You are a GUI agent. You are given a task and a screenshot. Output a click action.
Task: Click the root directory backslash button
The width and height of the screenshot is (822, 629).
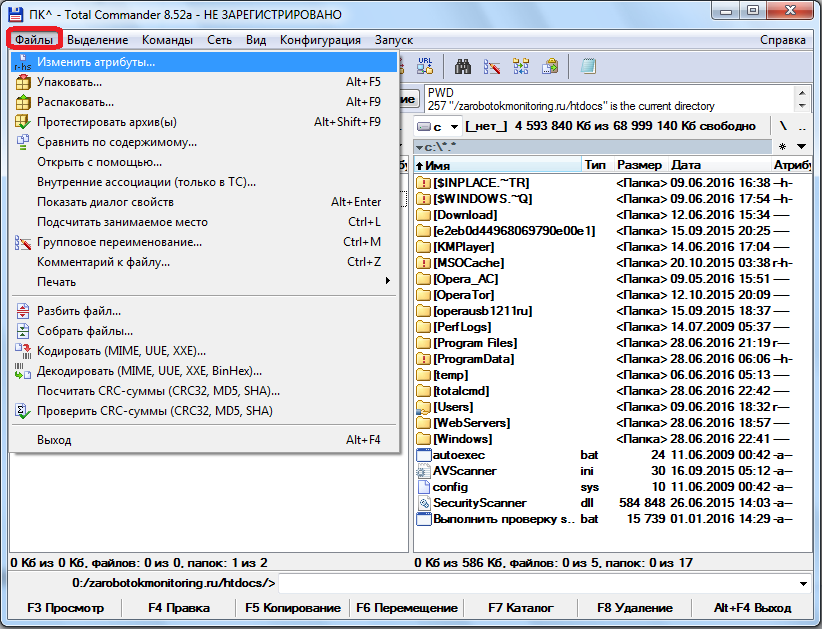(783, 127)
